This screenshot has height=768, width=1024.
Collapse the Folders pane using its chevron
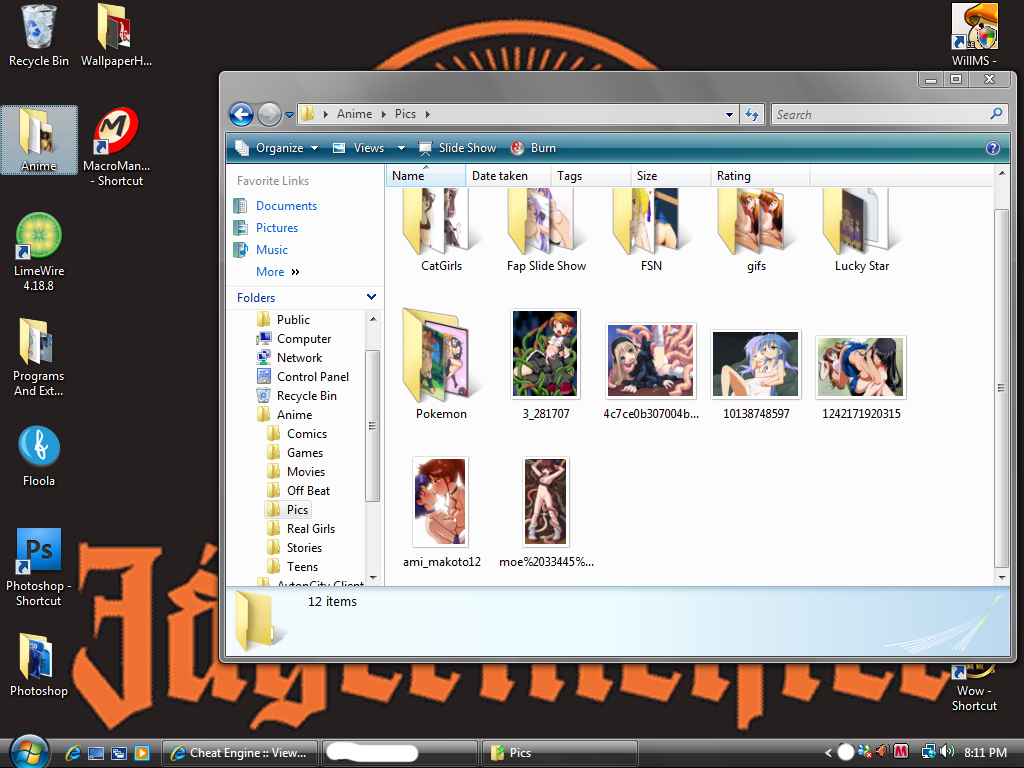pos(371,297)
